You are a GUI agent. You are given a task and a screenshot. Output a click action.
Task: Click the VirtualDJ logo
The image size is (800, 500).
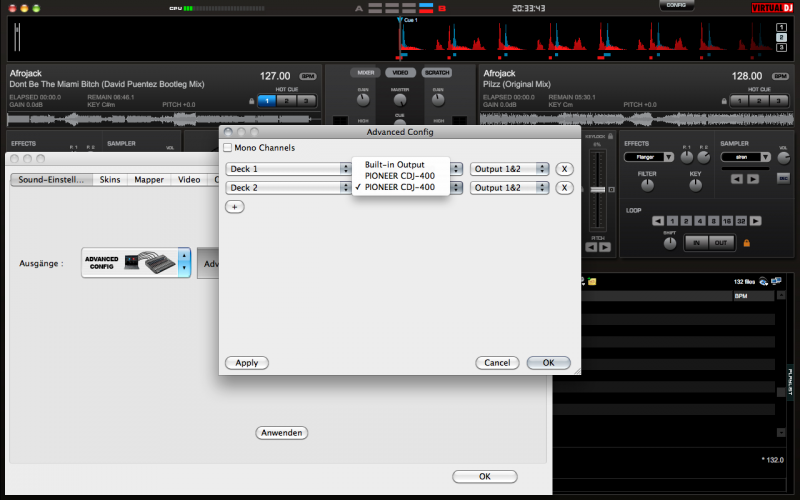click(x=772, y=8)
